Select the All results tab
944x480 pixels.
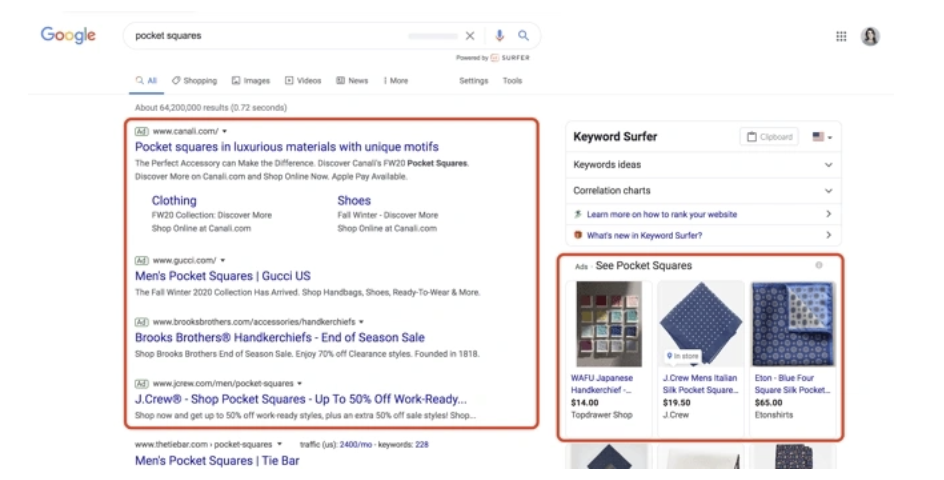pyautogui.click(x=146, y=81)
